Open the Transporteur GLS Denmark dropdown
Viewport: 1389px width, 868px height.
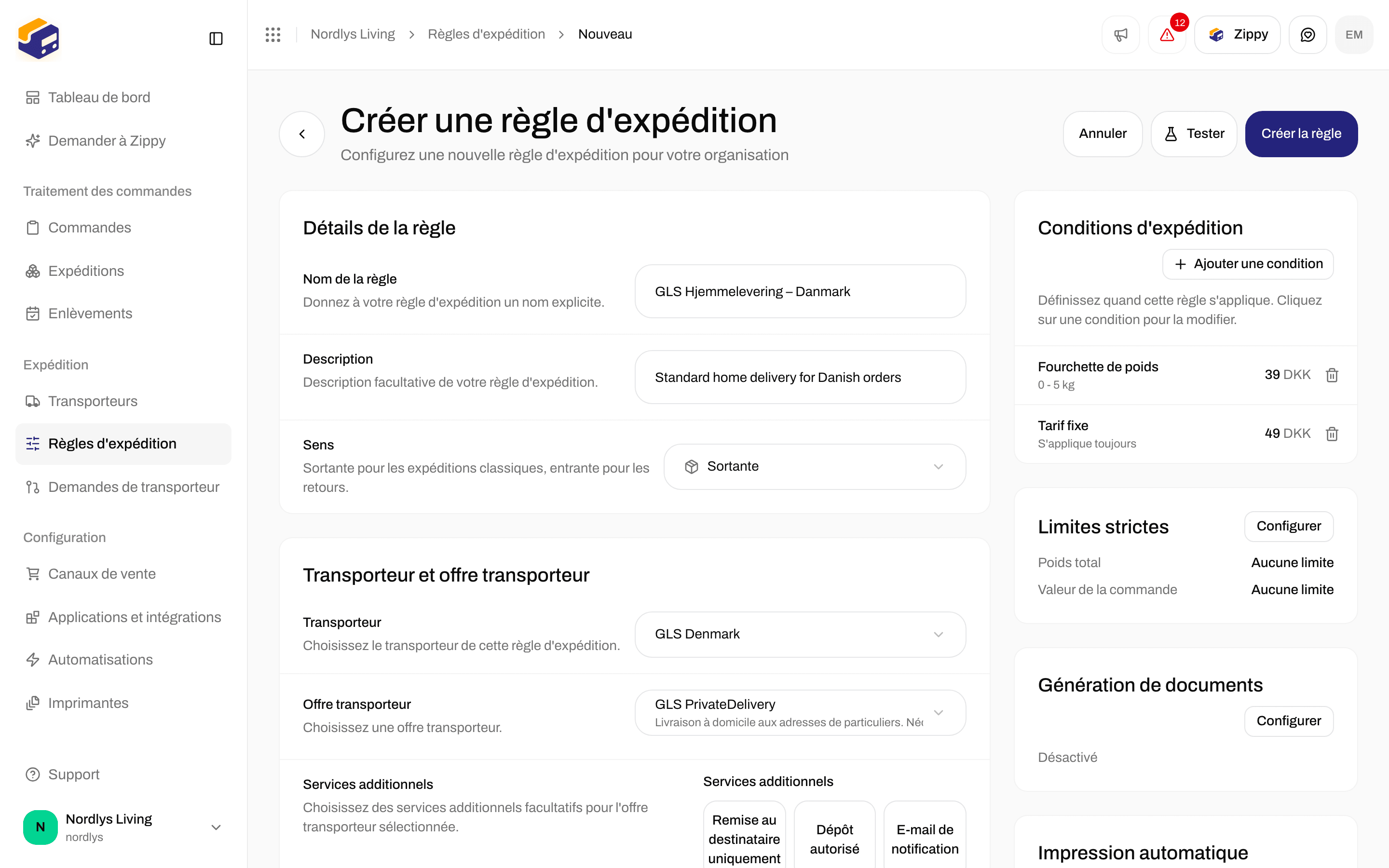(x=800, y=634)
